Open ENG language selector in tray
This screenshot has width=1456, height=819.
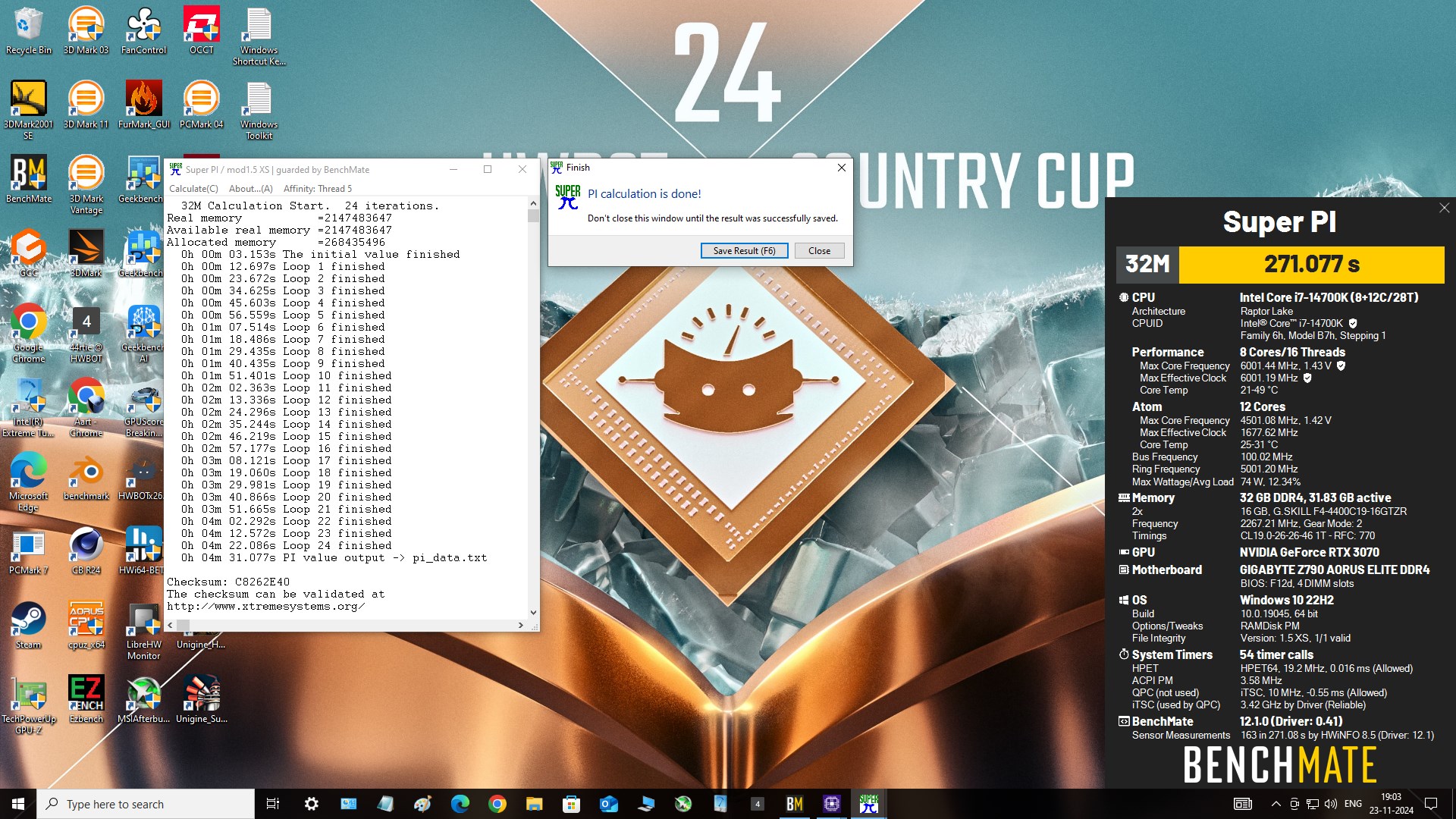[1353, 804]
